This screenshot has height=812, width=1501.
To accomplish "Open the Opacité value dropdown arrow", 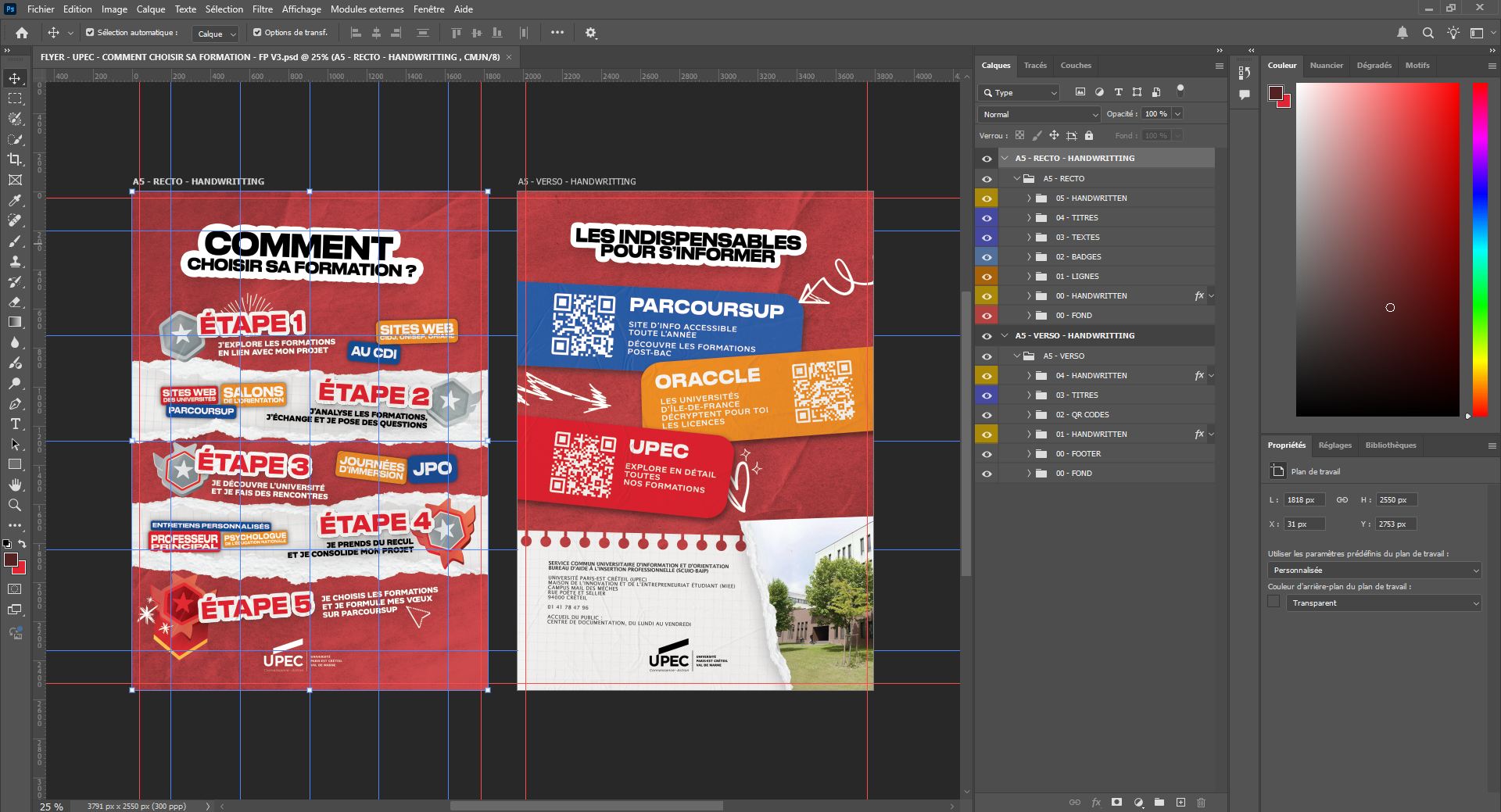I will coord(1177,114).
